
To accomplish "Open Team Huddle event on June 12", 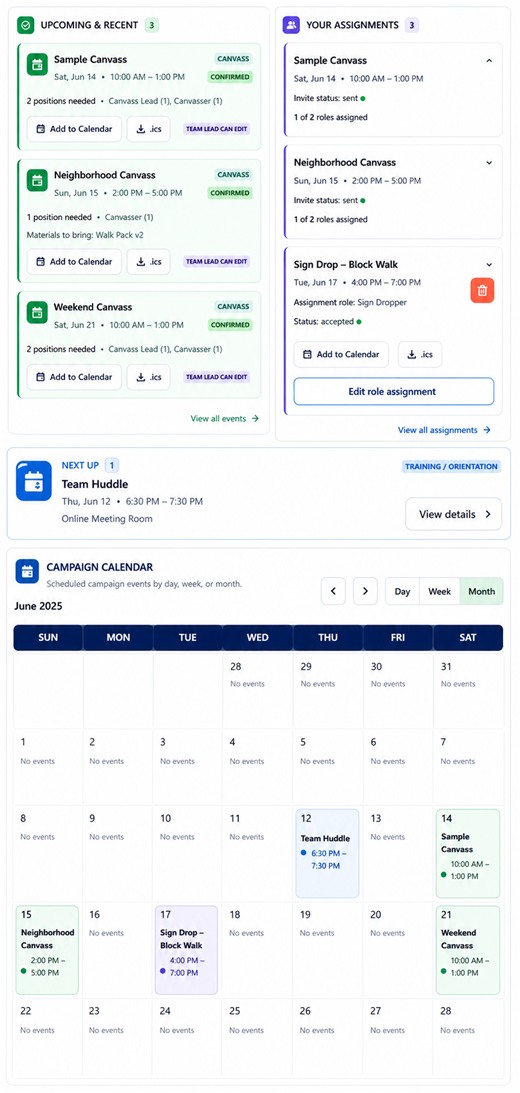I will [x=328, y=853].
